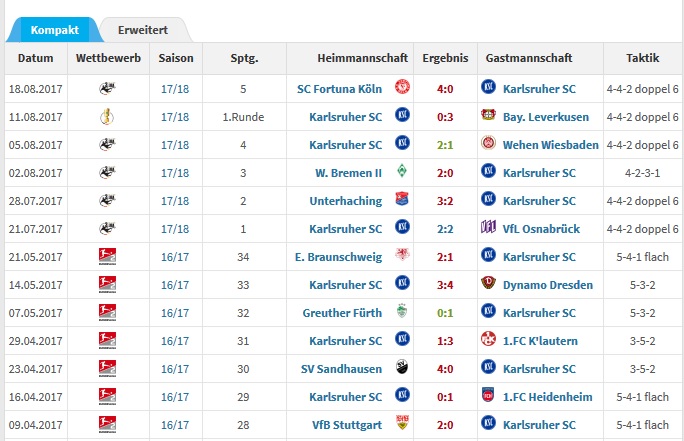This screenshot has width=684, height=441.
Task: Open the 1.FC Heidenheim team link
Action: point(547,397)
